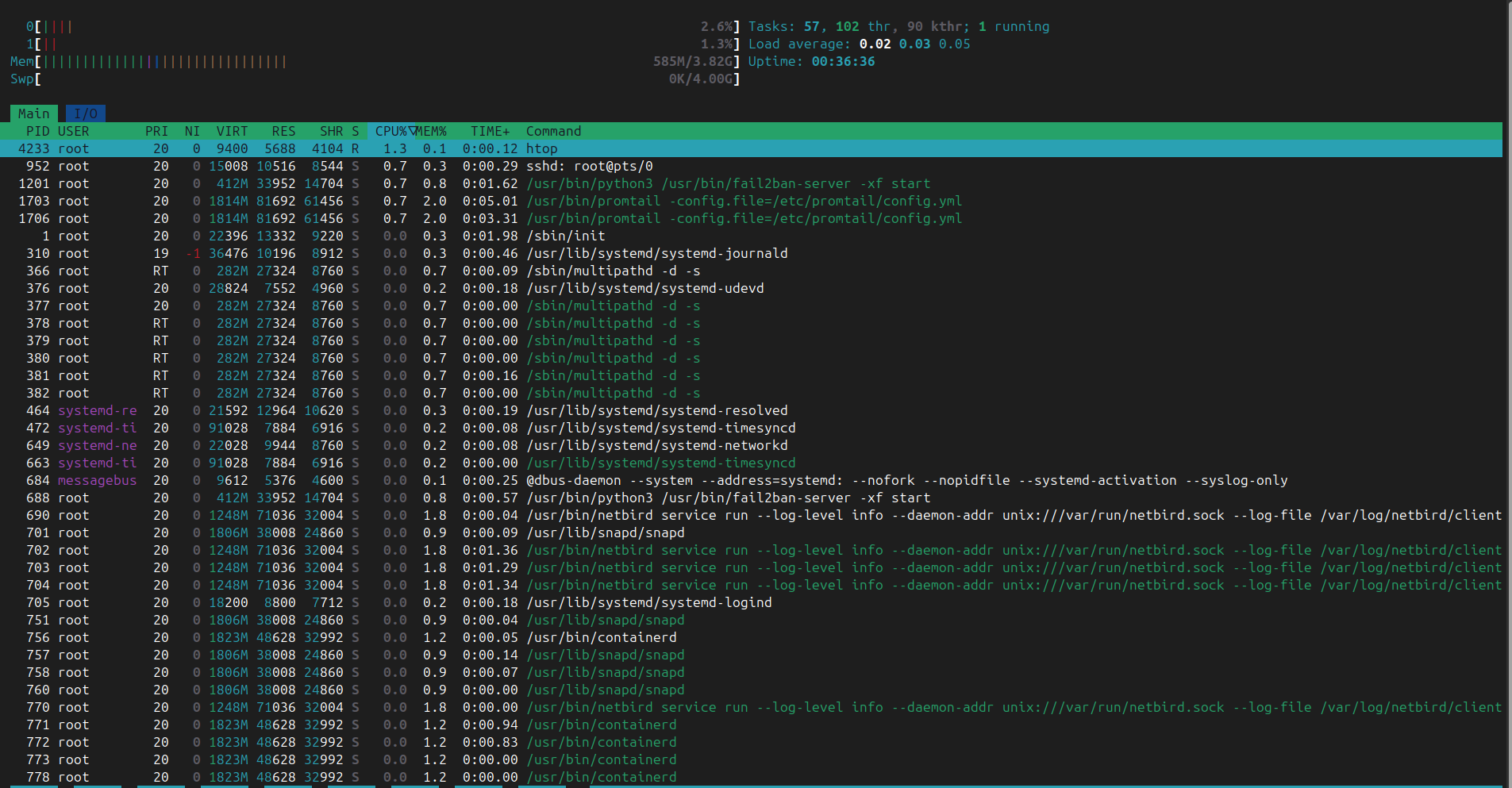Select systemd-timesyncd process with PID 472
The image size is (1512, 788).
(751, 428)
